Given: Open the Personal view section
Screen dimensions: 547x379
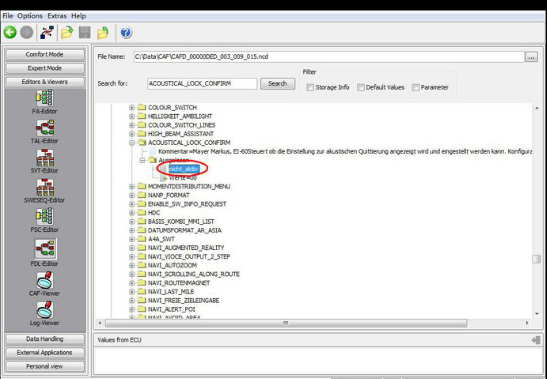Looking at the screenshot, I should pos(45,366).
